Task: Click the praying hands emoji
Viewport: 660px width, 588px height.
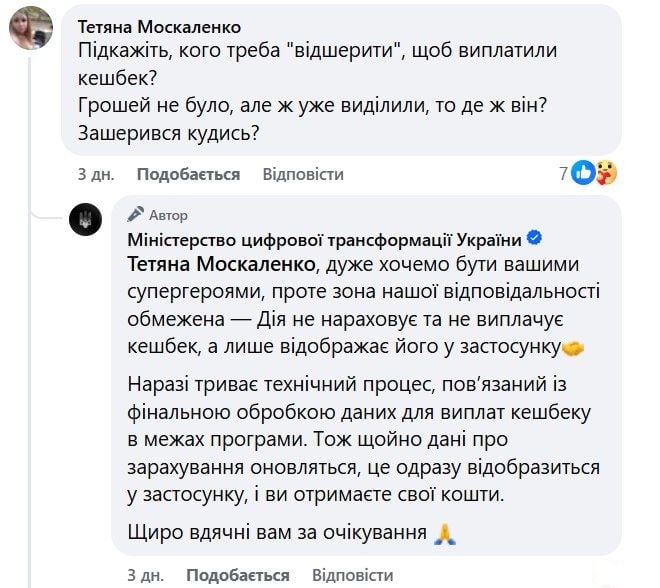Action: (x=445, y=534)
